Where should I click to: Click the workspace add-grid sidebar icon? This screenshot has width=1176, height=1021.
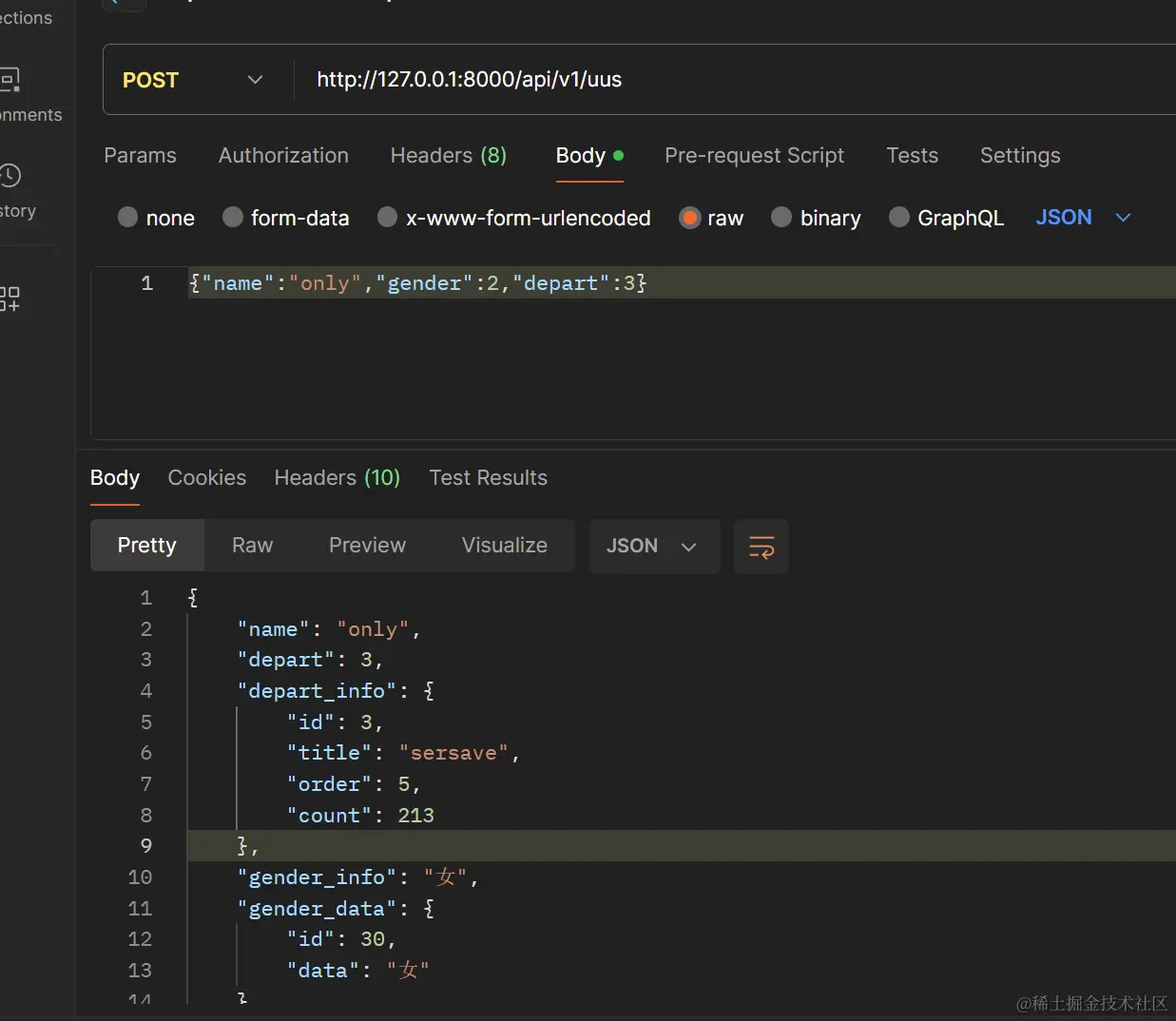click(x=10, y=299)
